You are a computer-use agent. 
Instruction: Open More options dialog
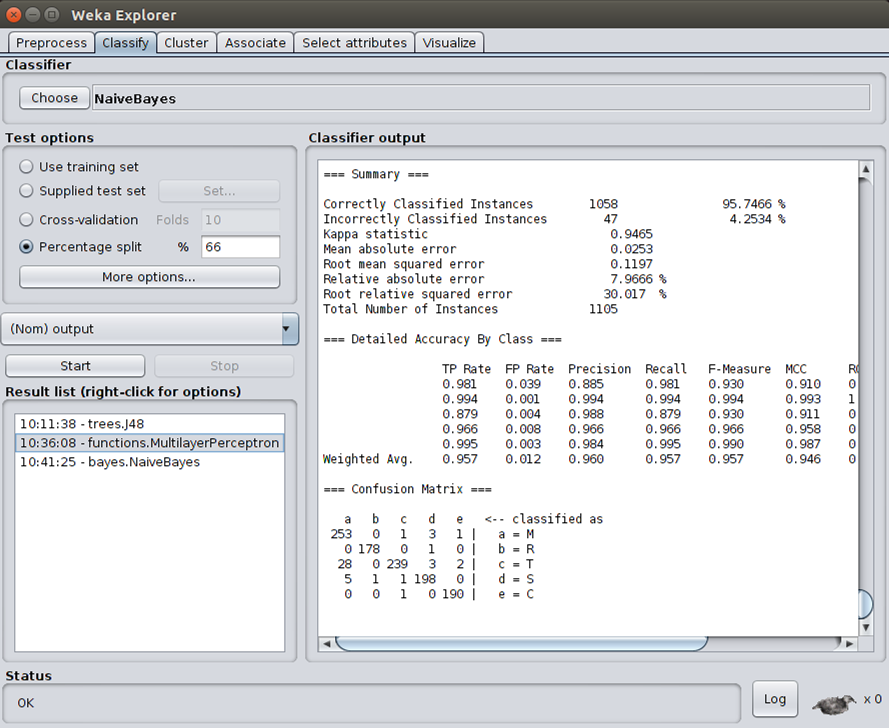pyautogui.click(x=149, y=277)
